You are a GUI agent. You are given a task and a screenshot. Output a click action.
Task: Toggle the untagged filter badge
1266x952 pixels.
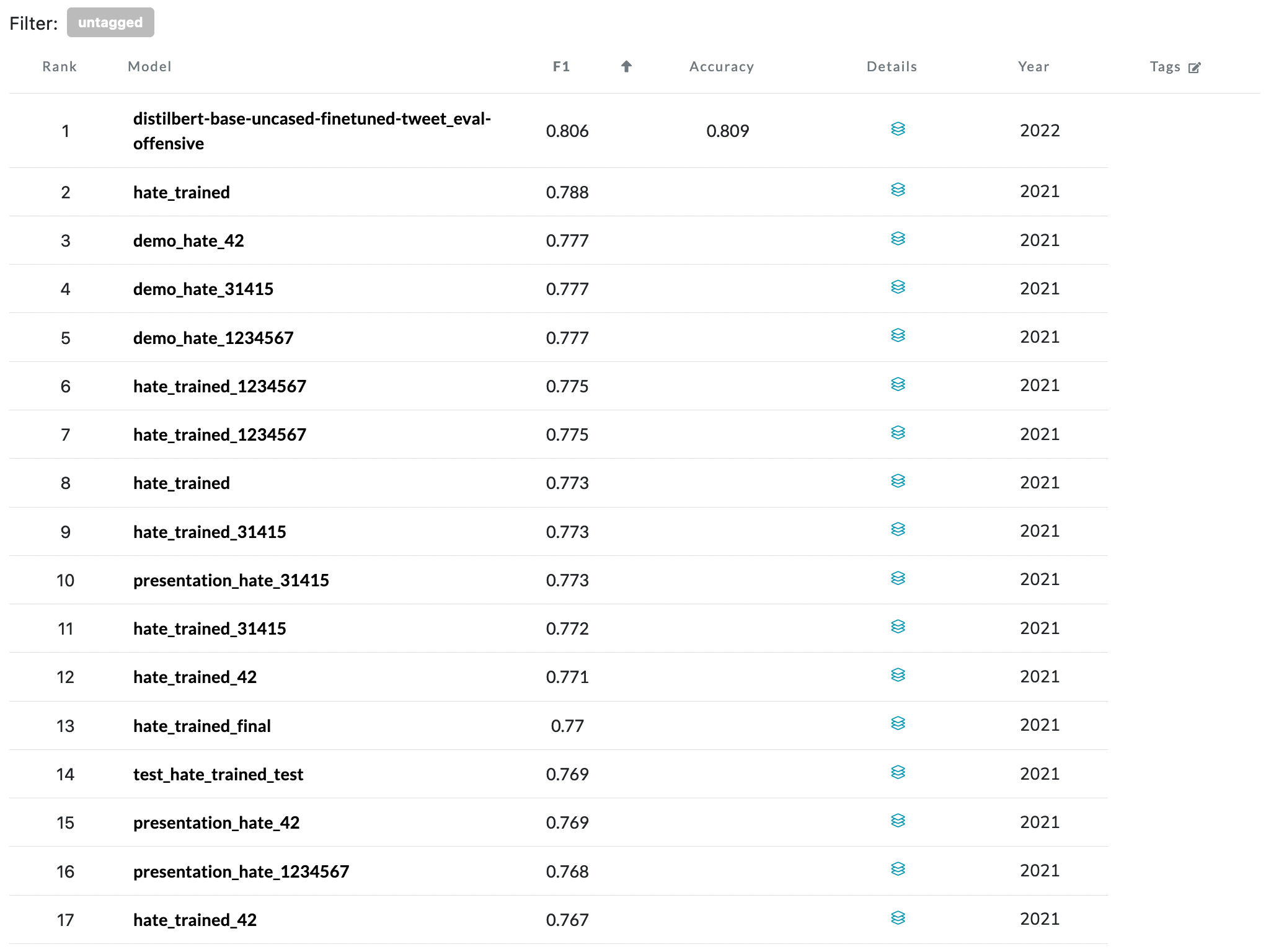click(x=110, y=23)
